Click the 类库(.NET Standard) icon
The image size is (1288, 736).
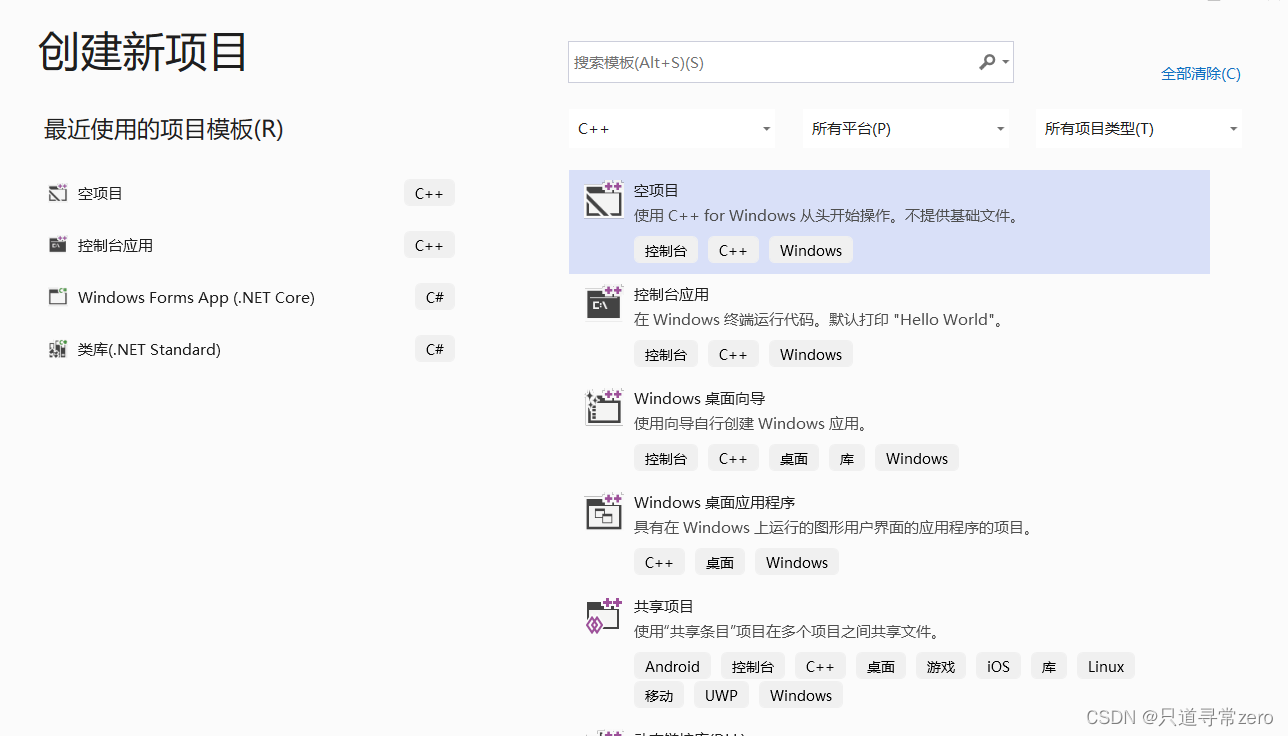(x=57, y=349)
